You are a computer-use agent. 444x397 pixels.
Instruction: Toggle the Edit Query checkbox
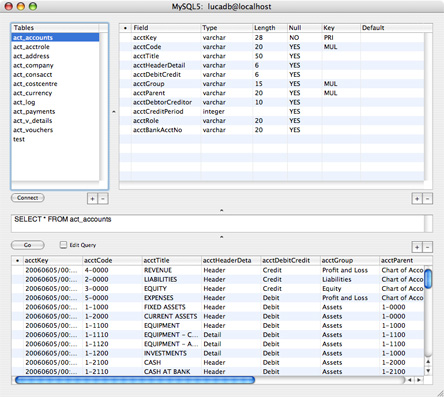(63, 245)
